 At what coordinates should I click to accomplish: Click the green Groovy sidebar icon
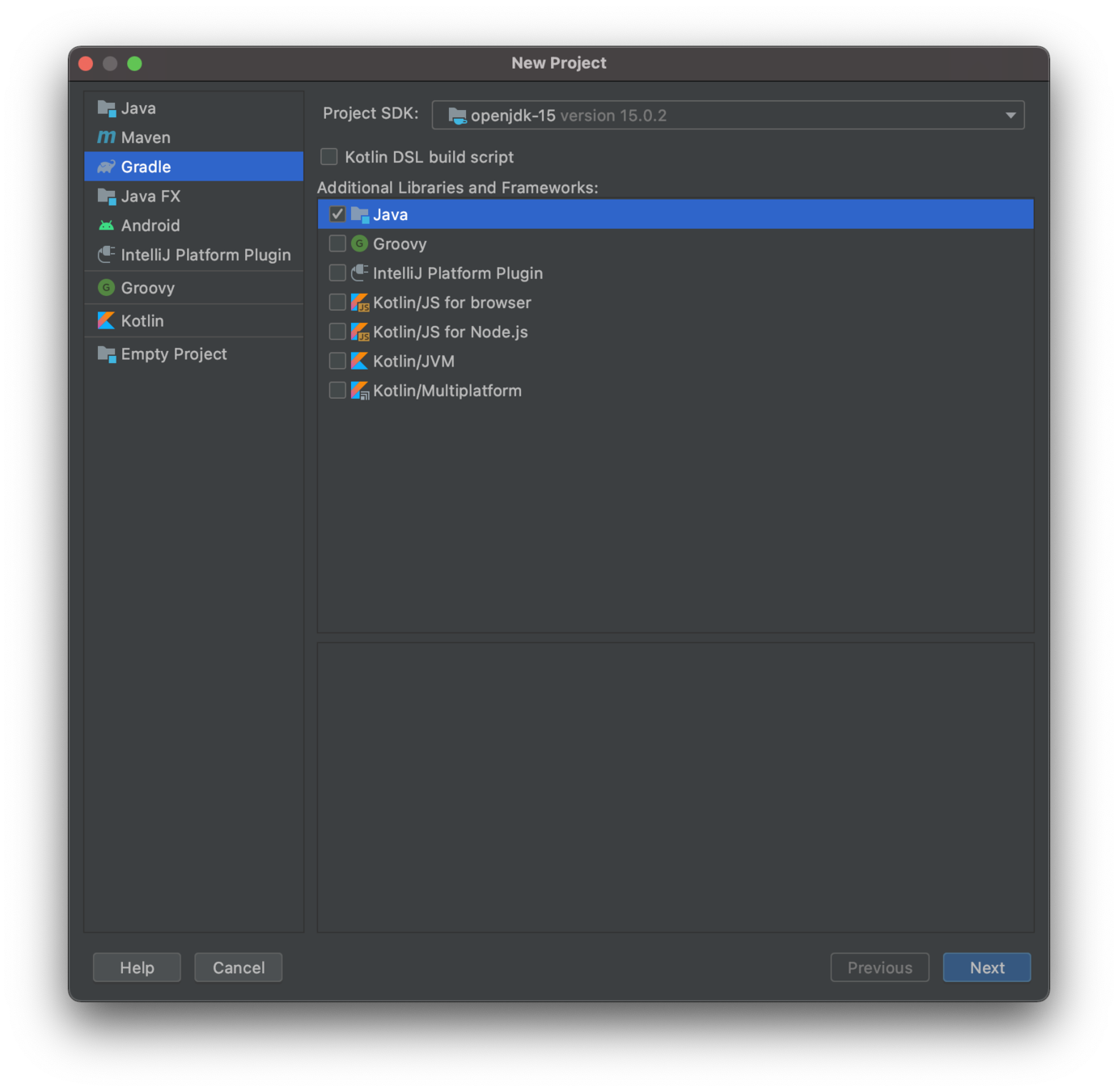(x=106, y=287)
